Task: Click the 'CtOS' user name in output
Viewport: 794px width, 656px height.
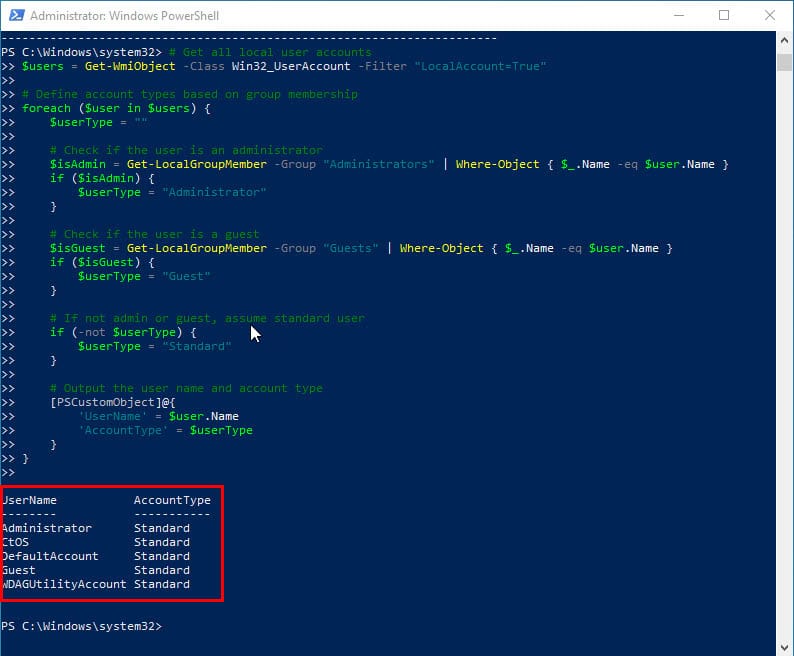Action: click(x=15, y=543)
